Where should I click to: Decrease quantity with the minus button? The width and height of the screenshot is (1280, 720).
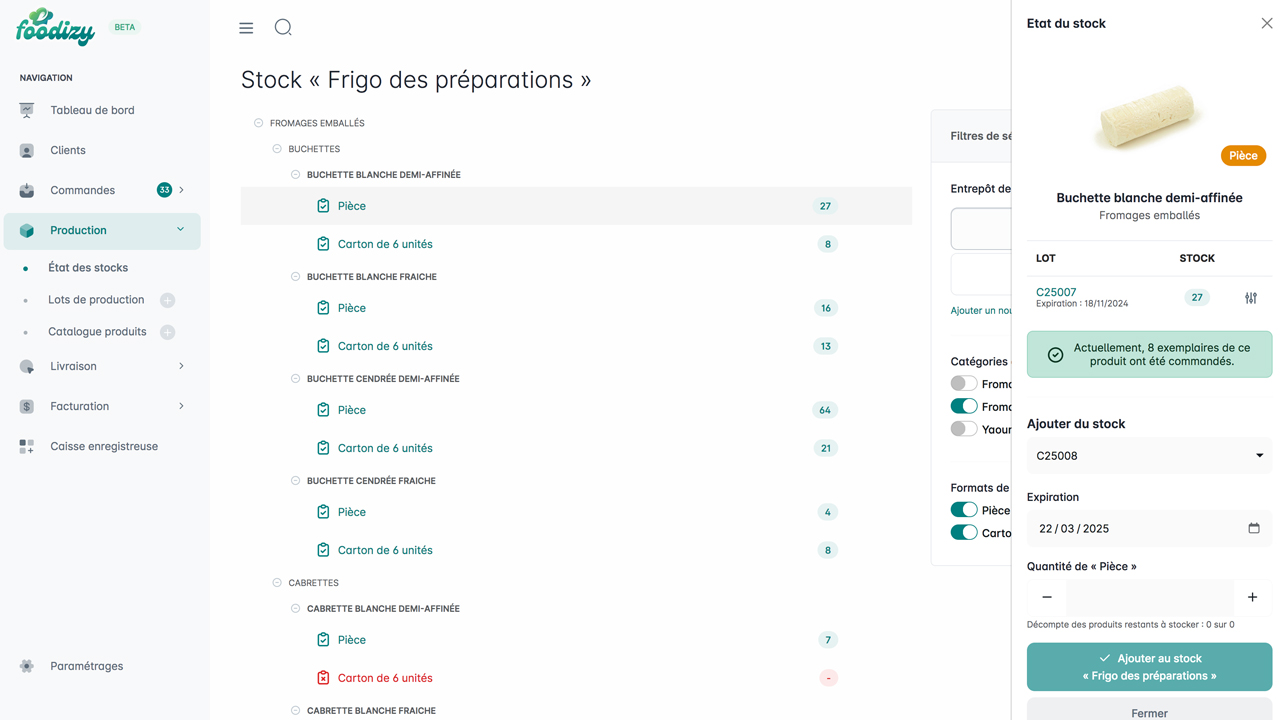tap(1047, 597)
